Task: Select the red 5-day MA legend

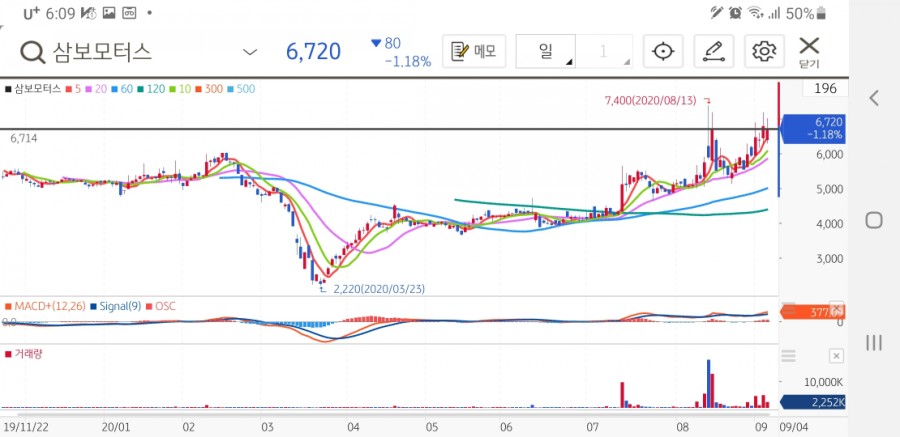Action: pos(71,89)
